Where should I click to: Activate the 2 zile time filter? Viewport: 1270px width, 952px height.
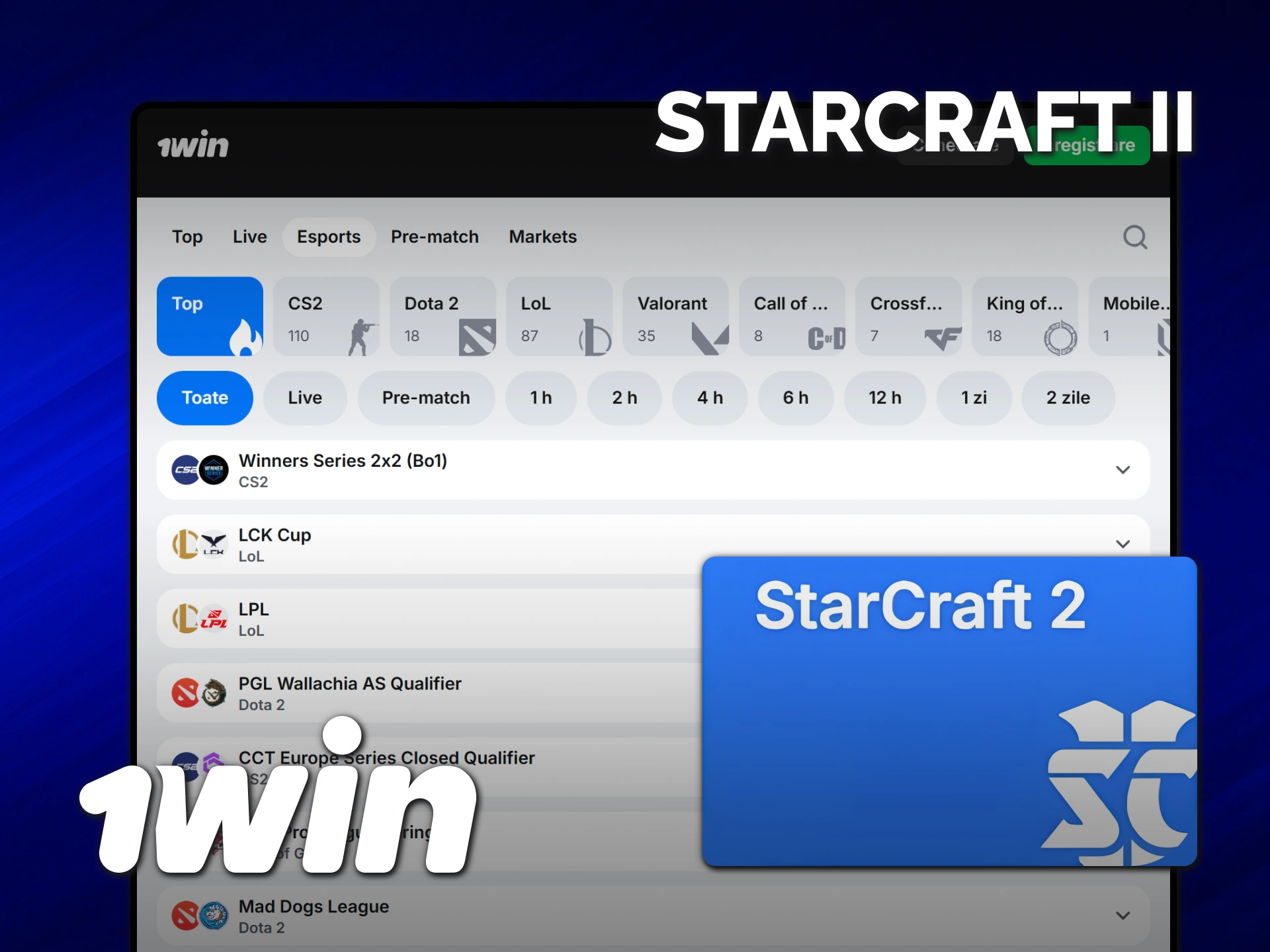click(1068, 397)
